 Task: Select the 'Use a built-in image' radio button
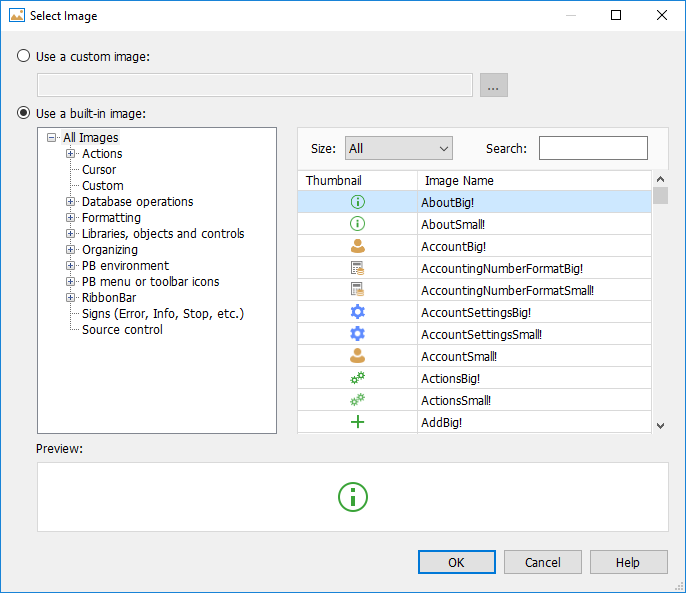pyautogui.click(x=24, y=114)
